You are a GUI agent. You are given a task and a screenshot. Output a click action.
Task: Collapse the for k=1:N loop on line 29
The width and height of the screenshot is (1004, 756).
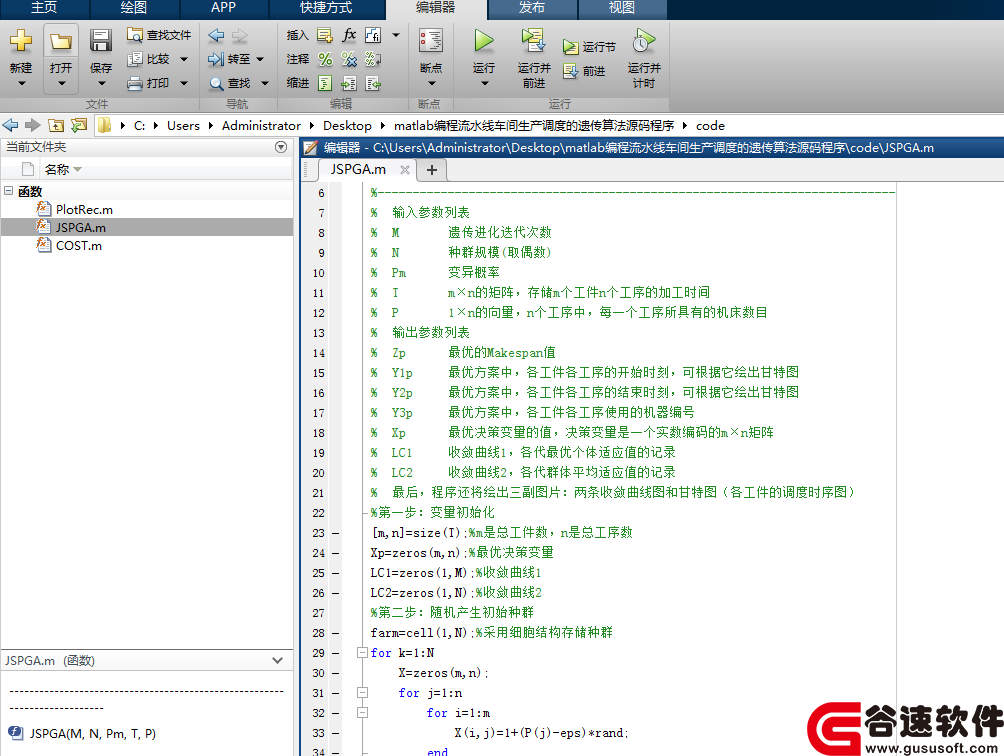(x=362, y=653)
